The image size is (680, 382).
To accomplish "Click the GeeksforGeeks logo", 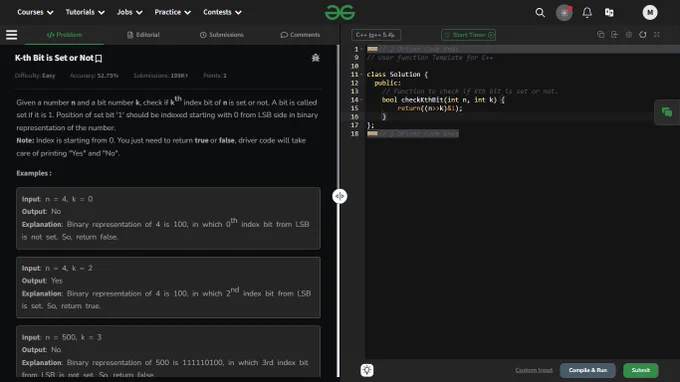I will (x=340, y=13).
